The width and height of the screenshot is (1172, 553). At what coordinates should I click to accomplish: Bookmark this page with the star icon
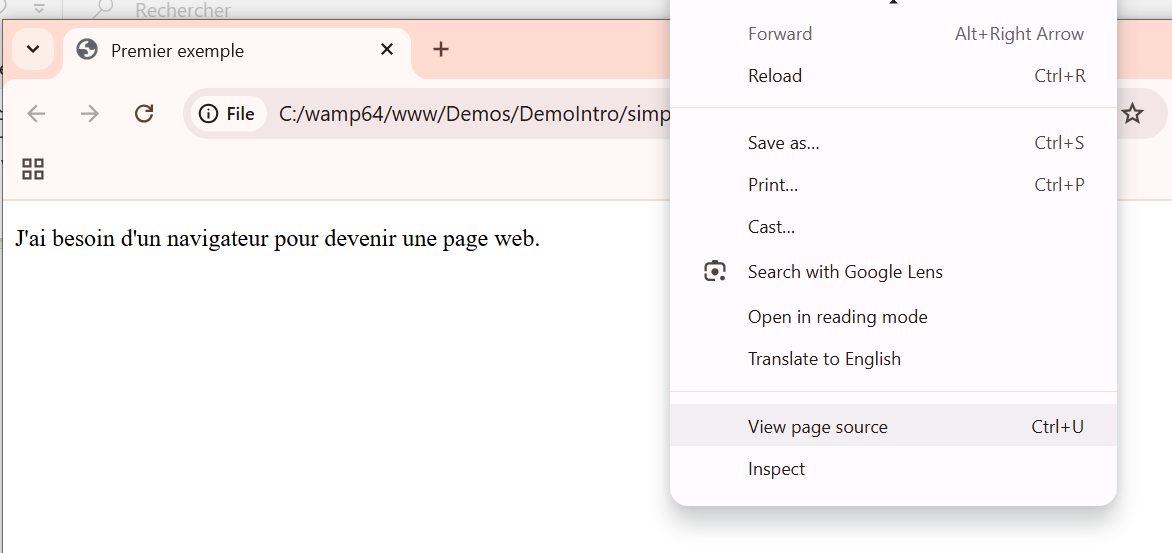pos(1133,114)
